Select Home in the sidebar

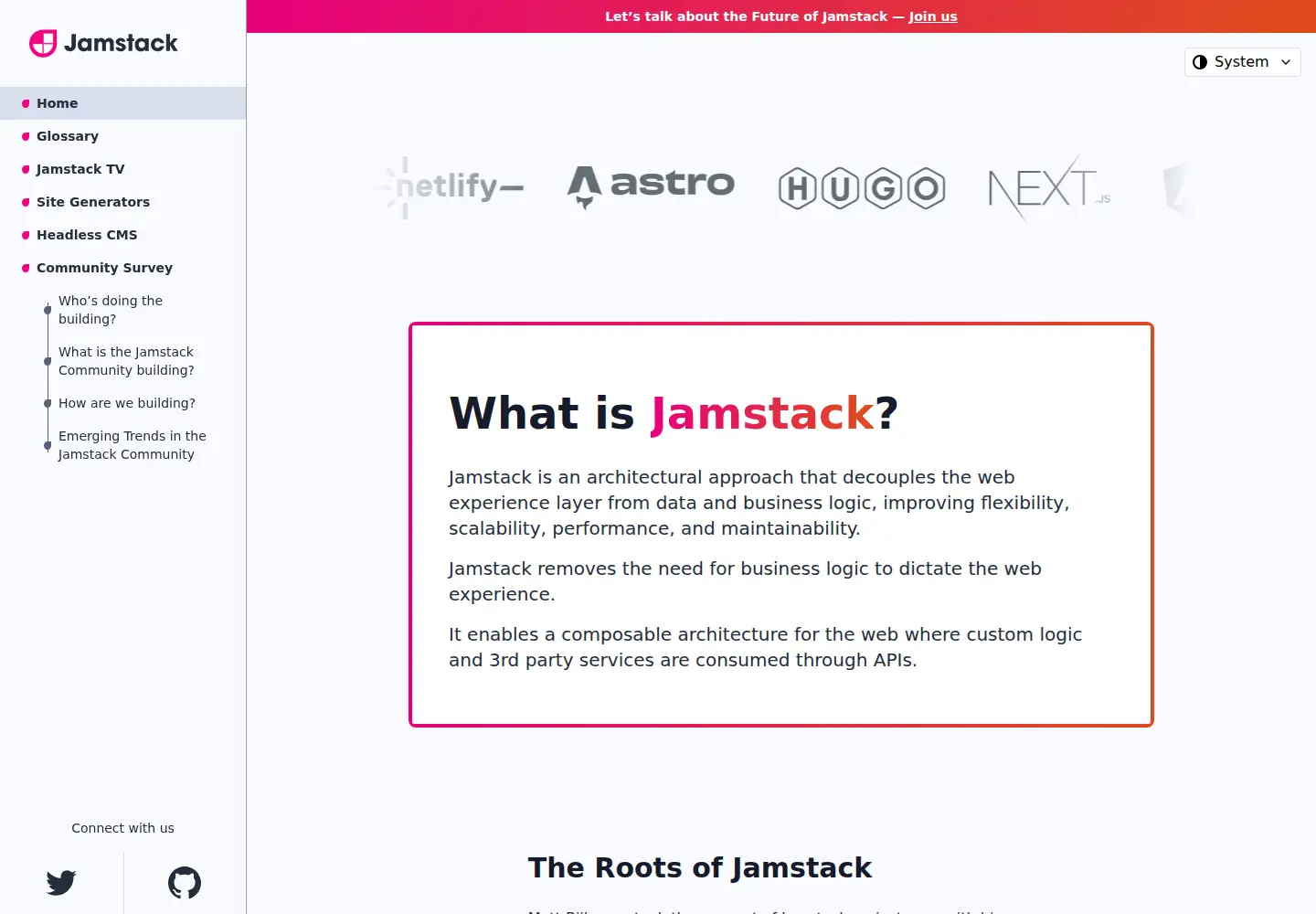122,103
